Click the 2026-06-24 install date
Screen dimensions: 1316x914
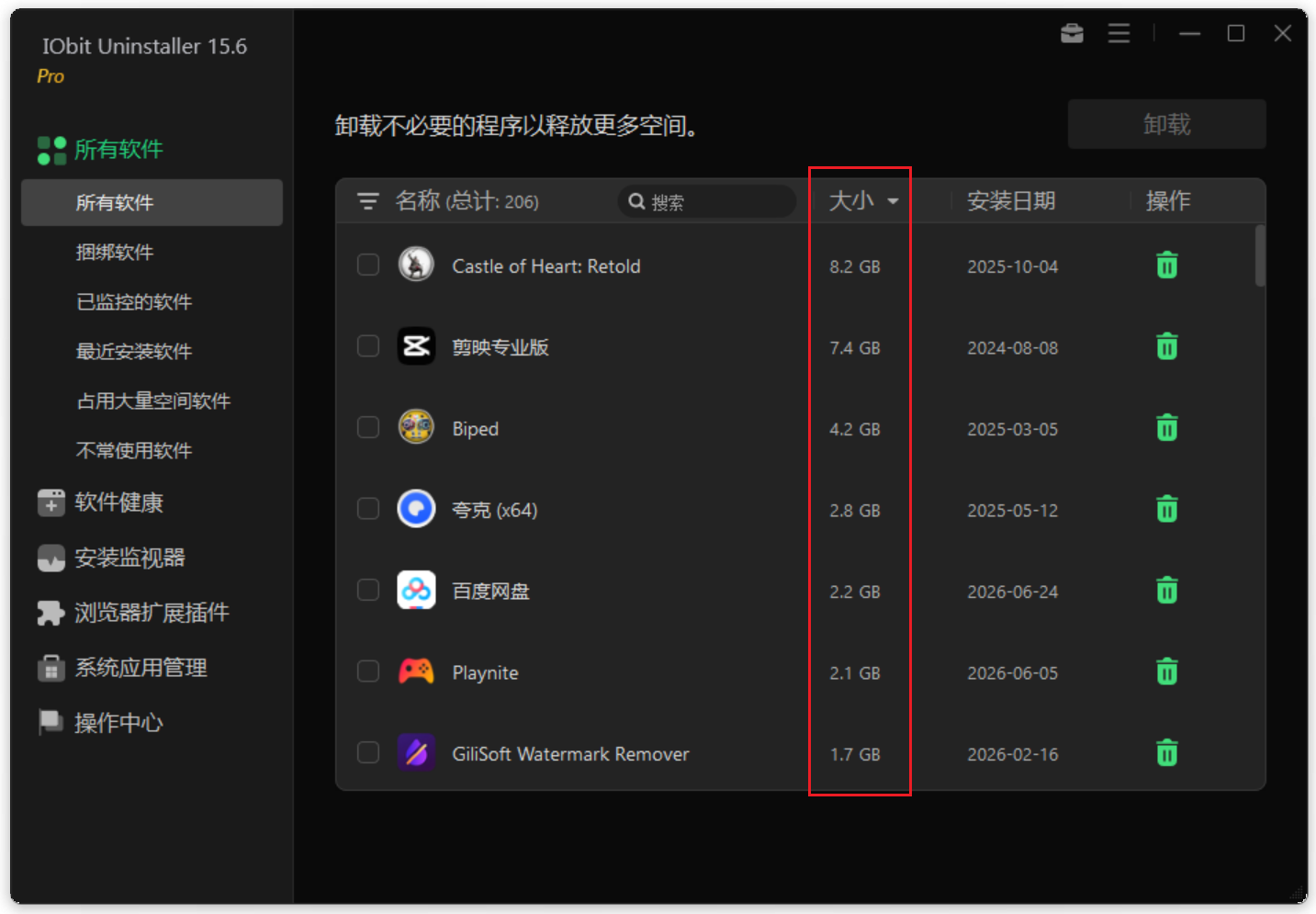tap(1012, 592)
